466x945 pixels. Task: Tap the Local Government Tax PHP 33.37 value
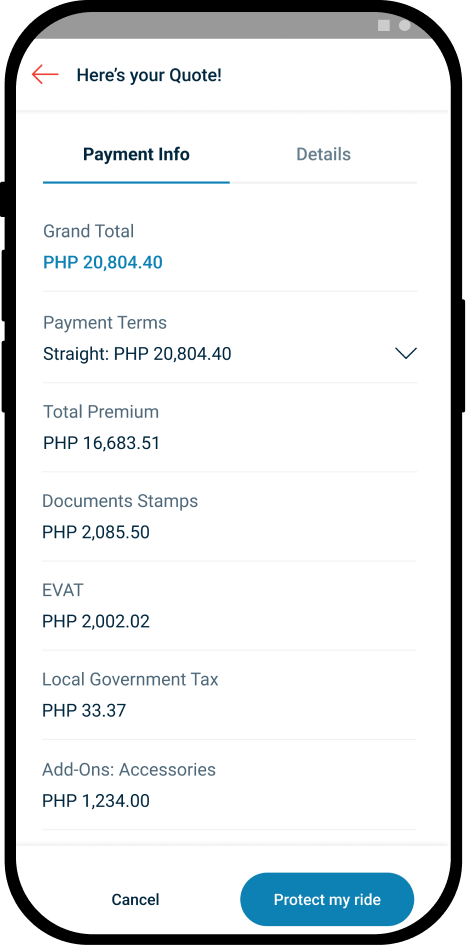click(x=84, y=711)
